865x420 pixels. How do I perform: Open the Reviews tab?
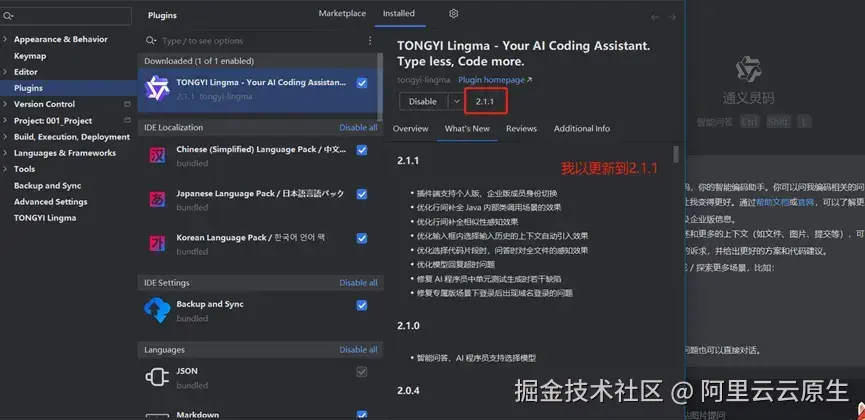coord(521,128)
